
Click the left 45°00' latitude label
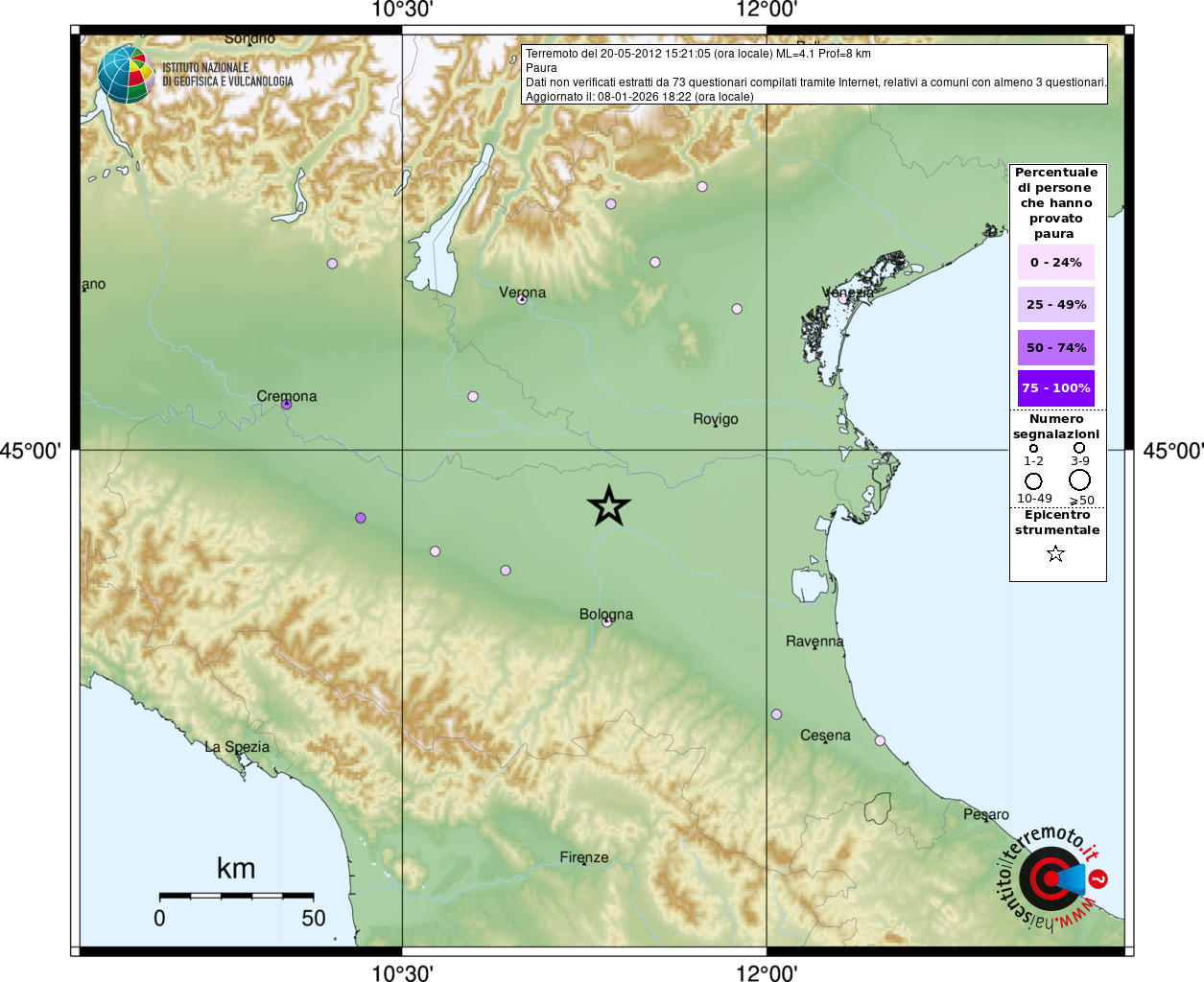pos(31,451)
